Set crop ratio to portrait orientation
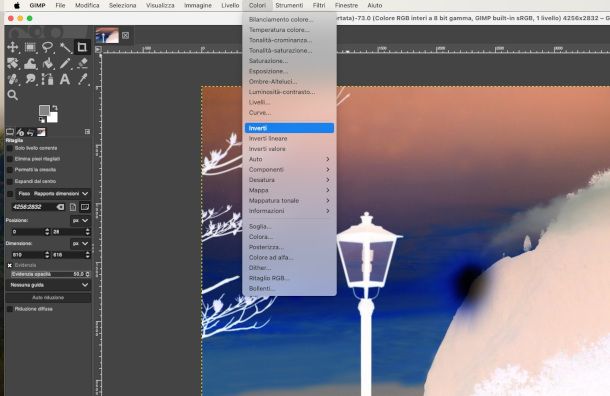 [x=73, y=207]
